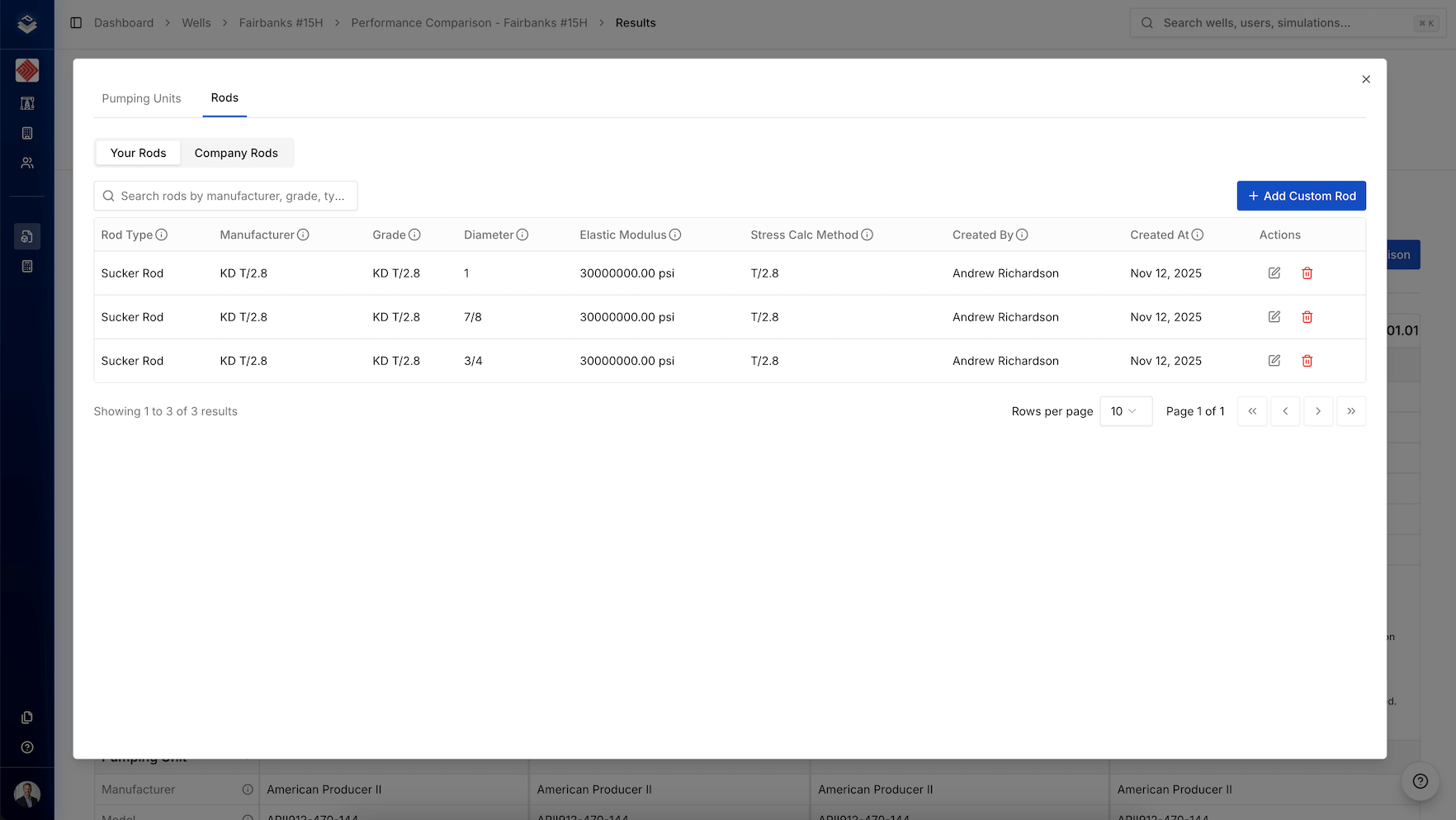The width and height of the screenshot is (1456, 820).
Task: Go to previous page using single-left chevron
Action: 1285,410
